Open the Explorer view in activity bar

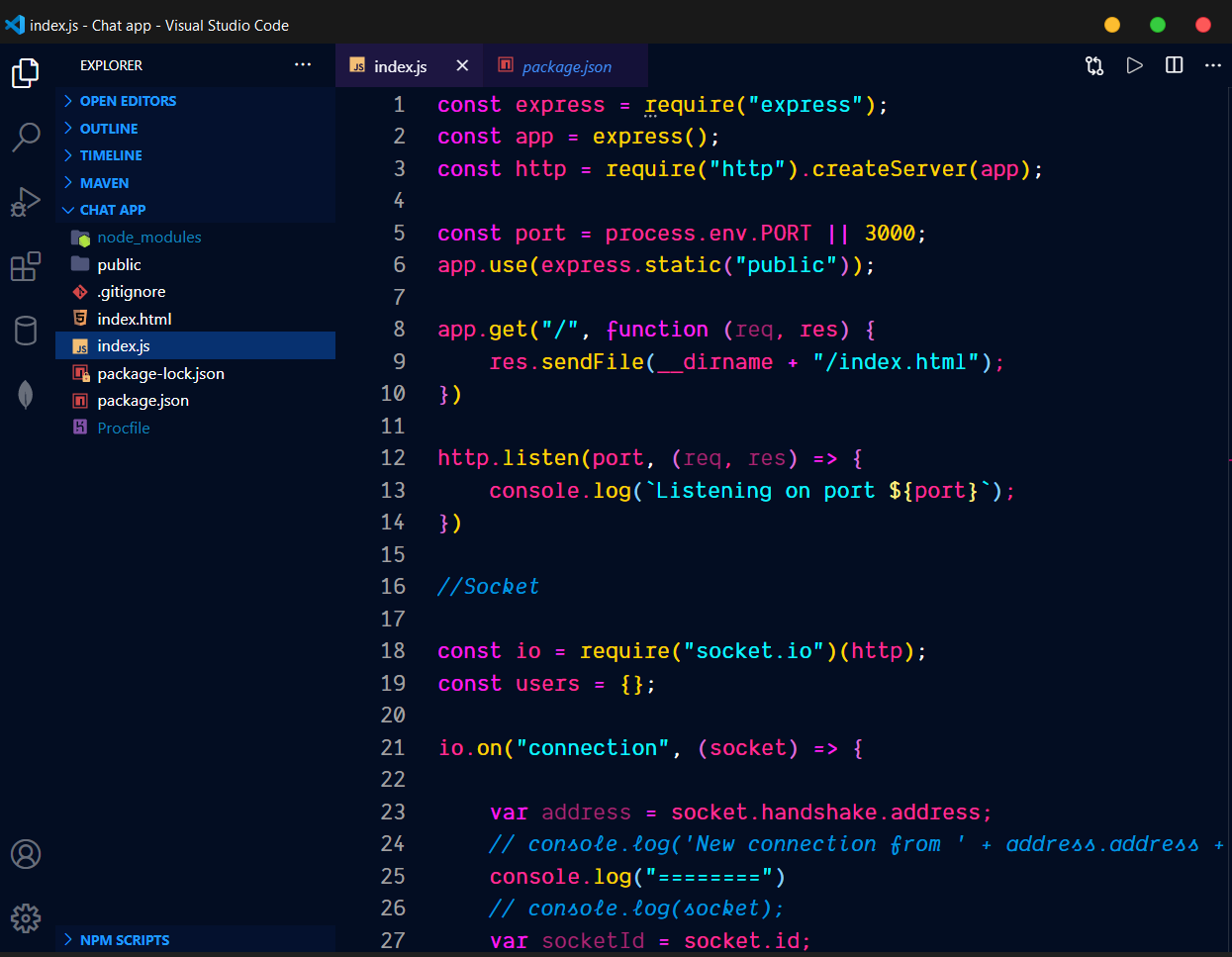26,73
